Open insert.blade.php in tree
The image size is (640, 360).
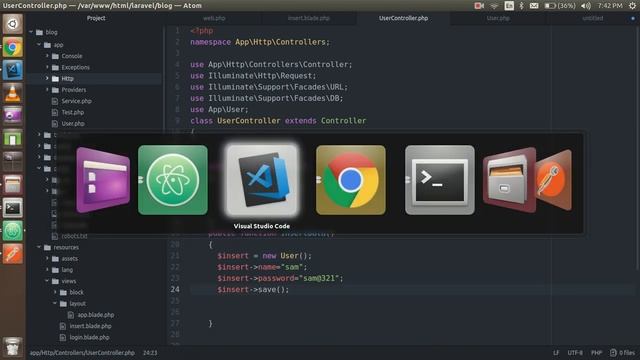click(x=90, y=326)
